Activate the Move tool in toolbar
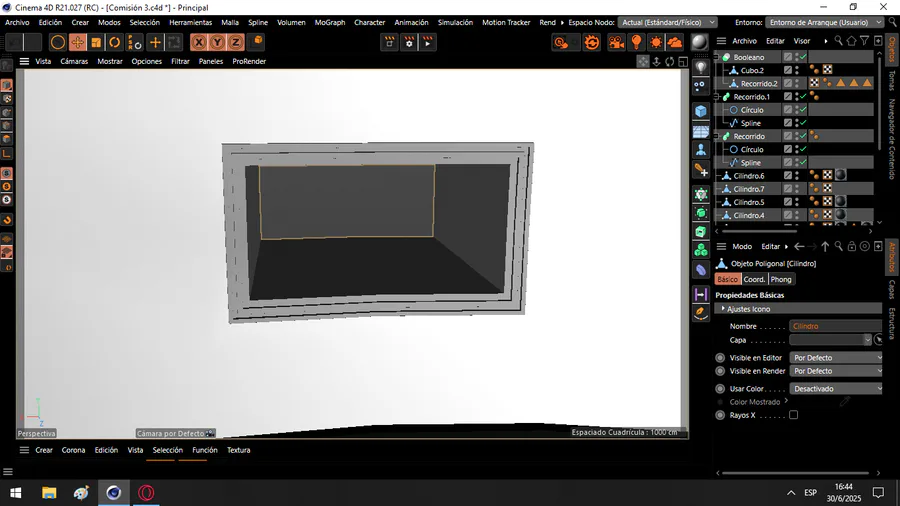The height and width of the screenshot is (506, 900). pyautogui.click(x=77, y=42)
